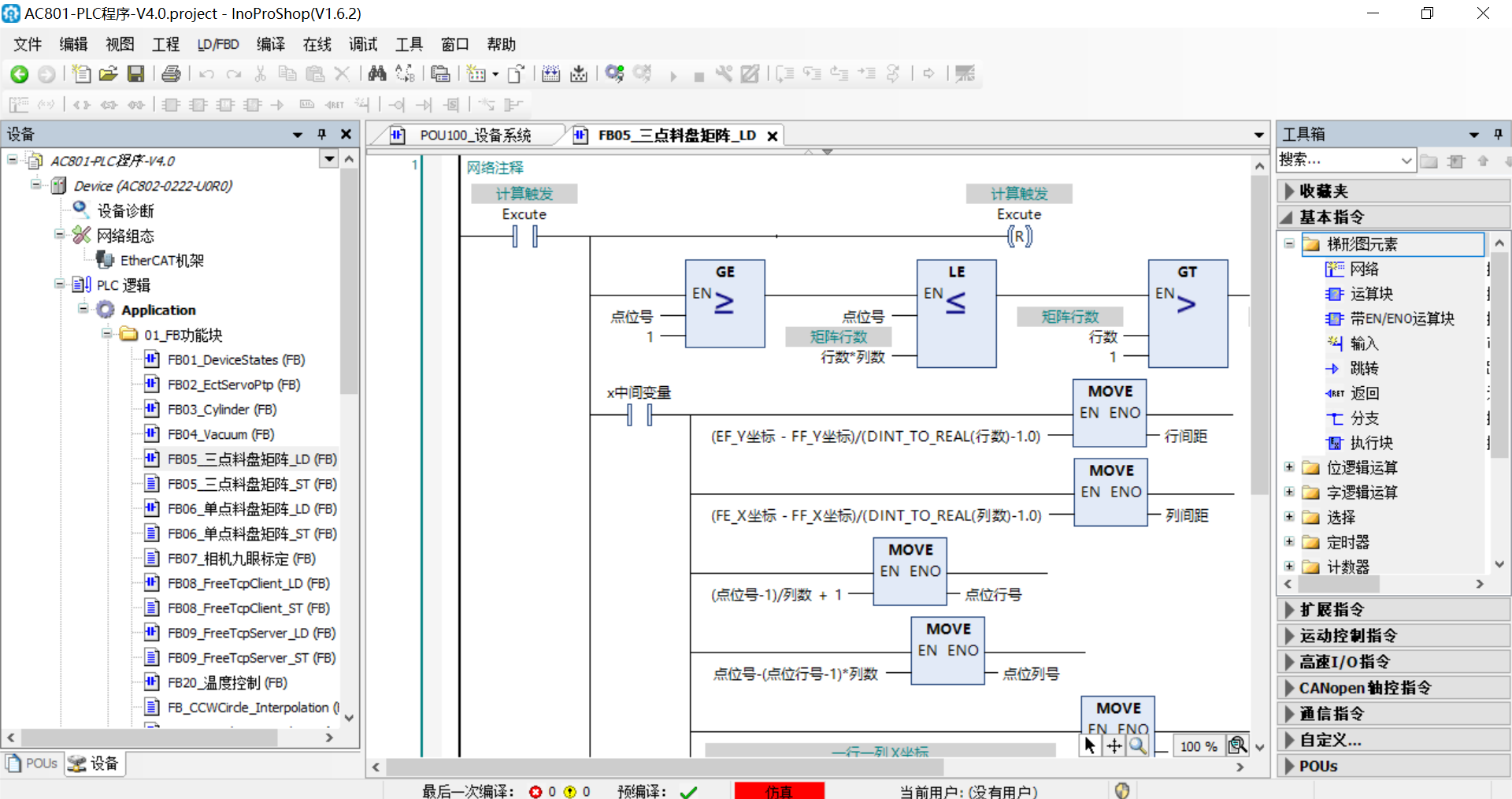
Task: Collapse the 01_FB功能块 folder
Action: pos(106,333)
